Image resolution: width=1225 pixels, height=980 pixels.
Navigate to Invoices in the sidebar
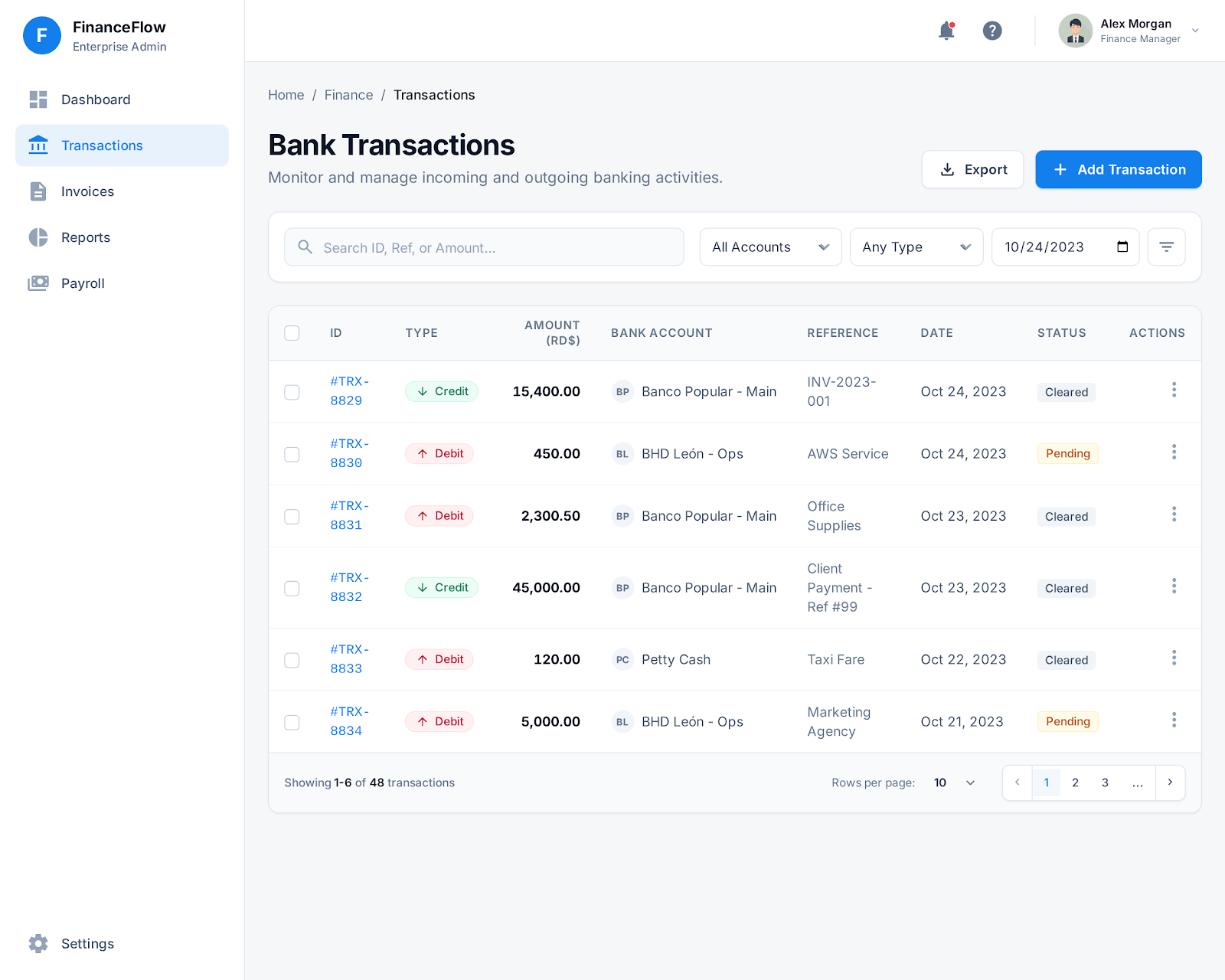tap(87, 191)
